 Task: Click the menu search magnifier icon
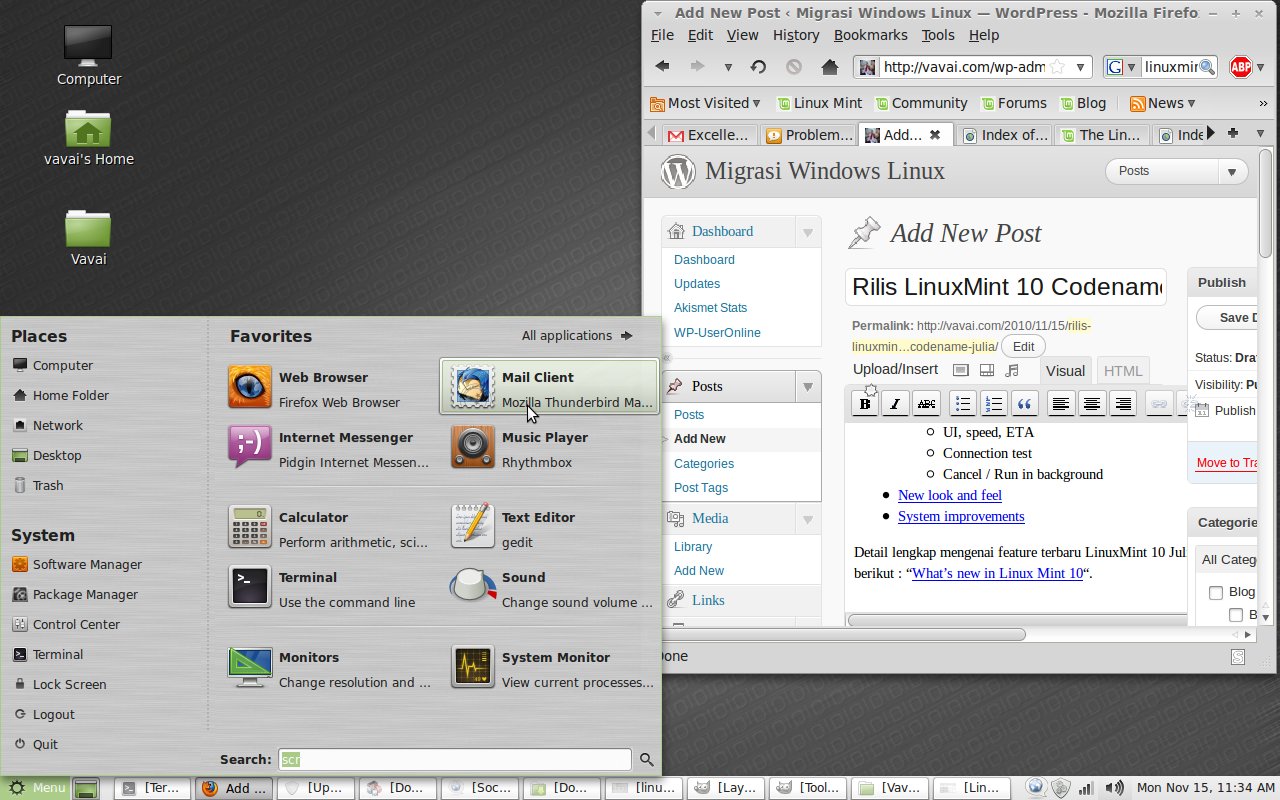(647, 760)
